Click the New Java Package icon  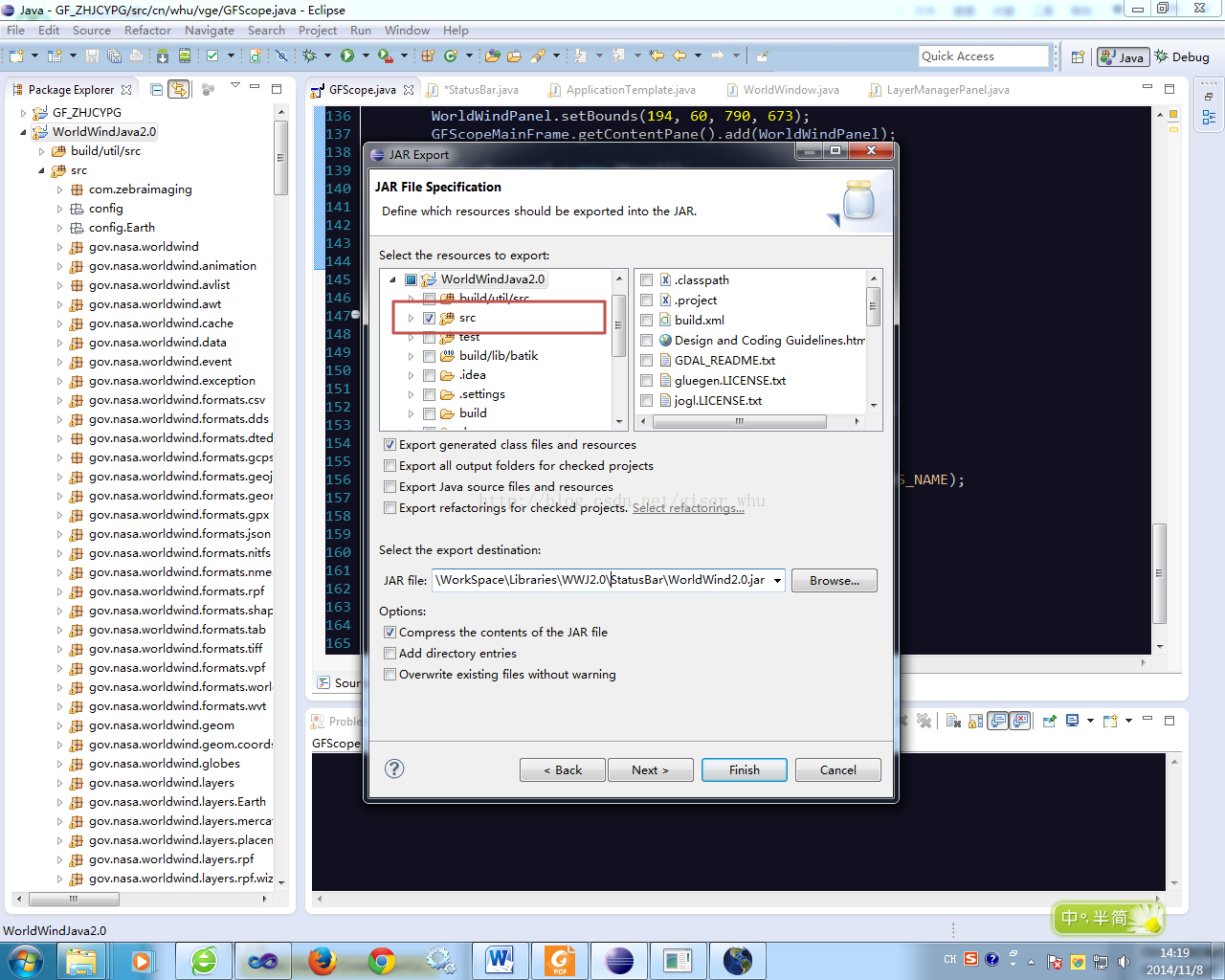click(428, 56)
